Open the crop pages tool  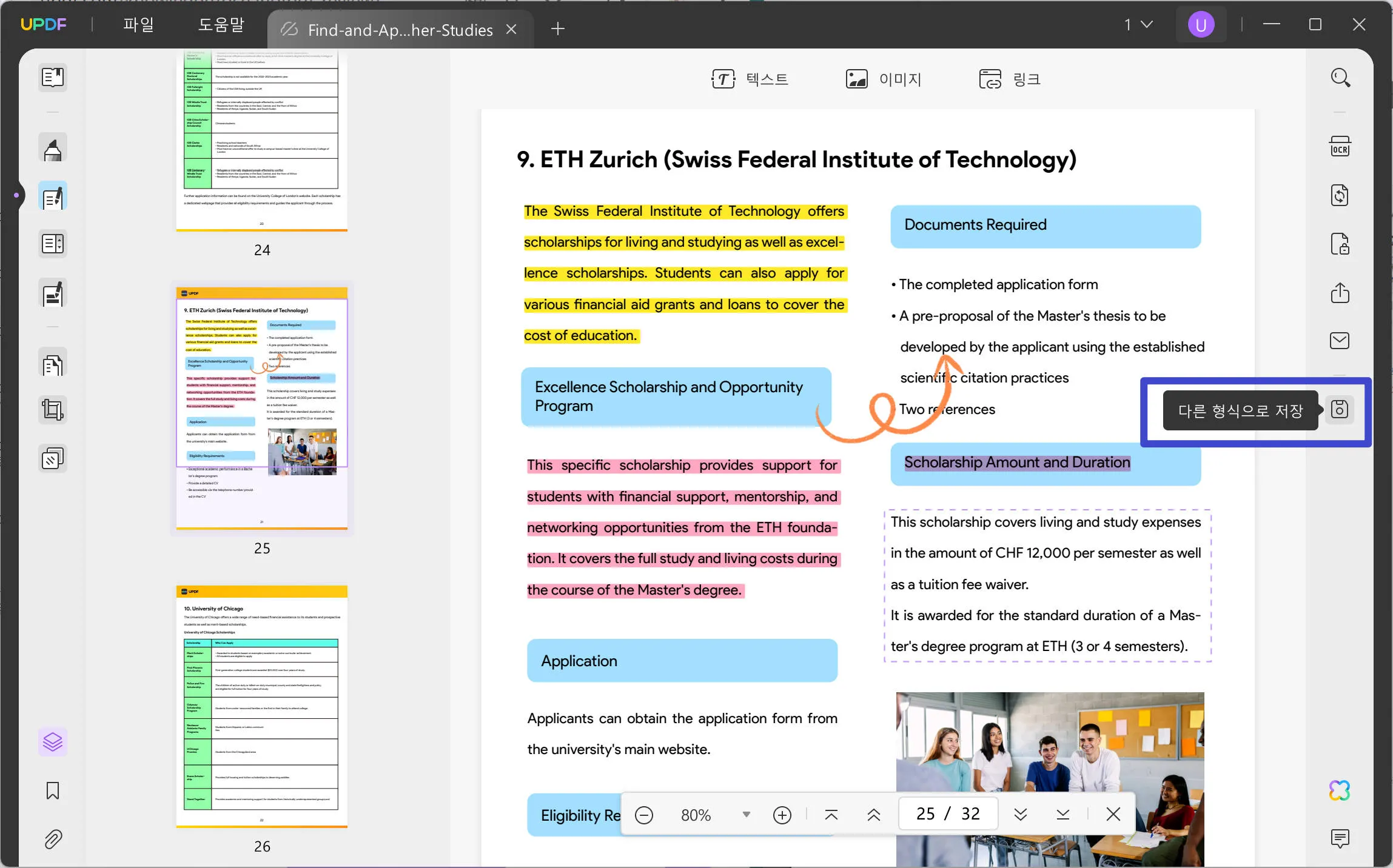[x=53, y=410]
